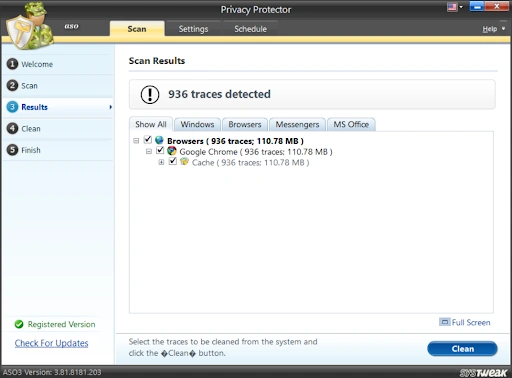
Task: Open the Help menu
Action: tap(490, 29)
